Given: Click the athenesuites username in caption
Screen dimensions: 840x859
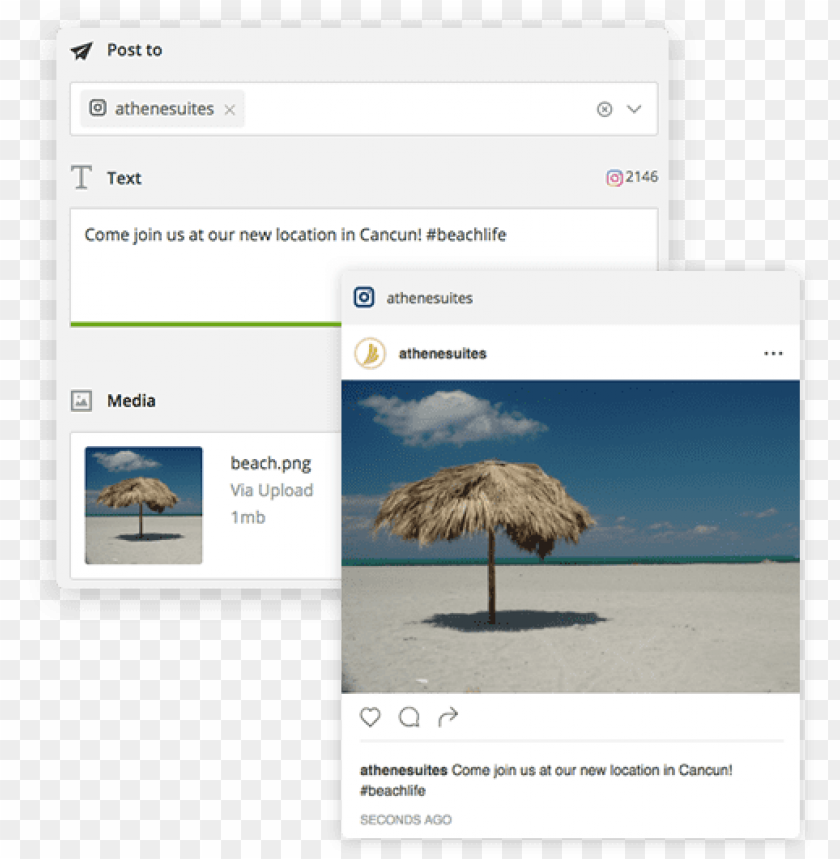Looking at the screenshot, I should tap(404, 770).
